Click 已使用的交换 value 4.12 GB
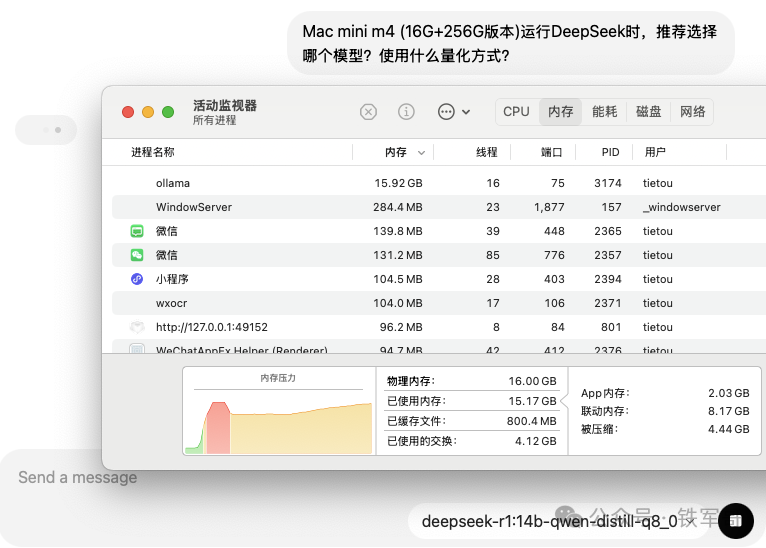Screen dimensions: 766x548 (535, 441)
